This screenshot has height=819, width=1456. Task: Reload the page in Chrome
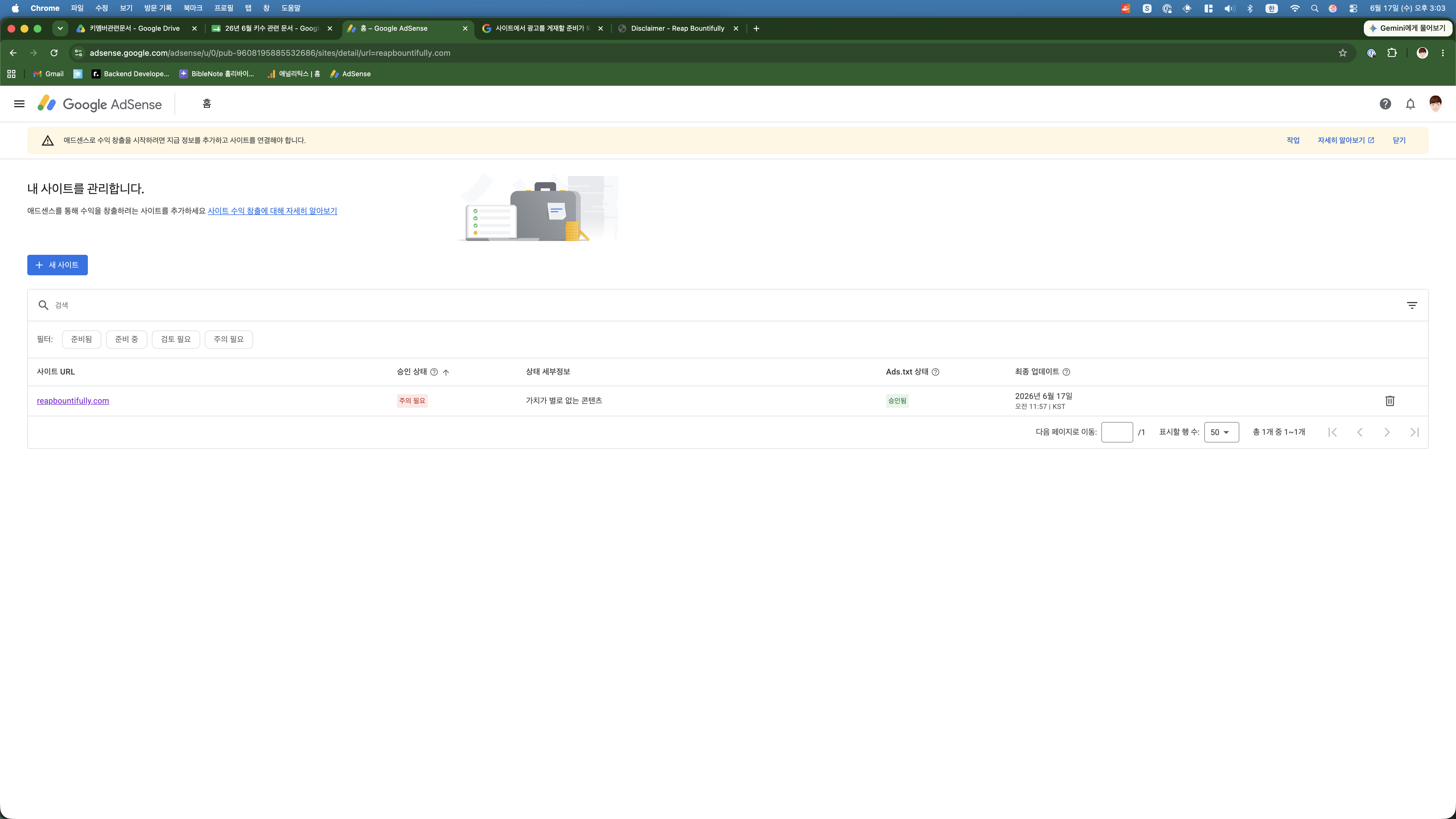click(54, 53)
